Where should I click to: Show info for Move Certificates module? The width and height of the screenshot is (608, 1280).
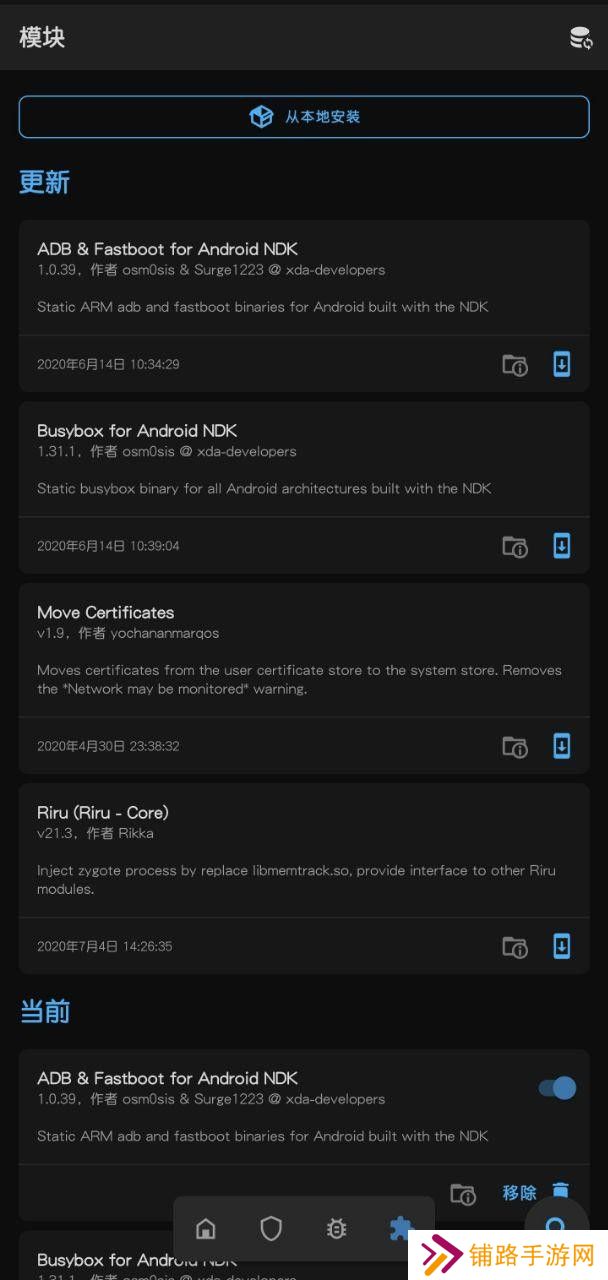click(514, 747)
